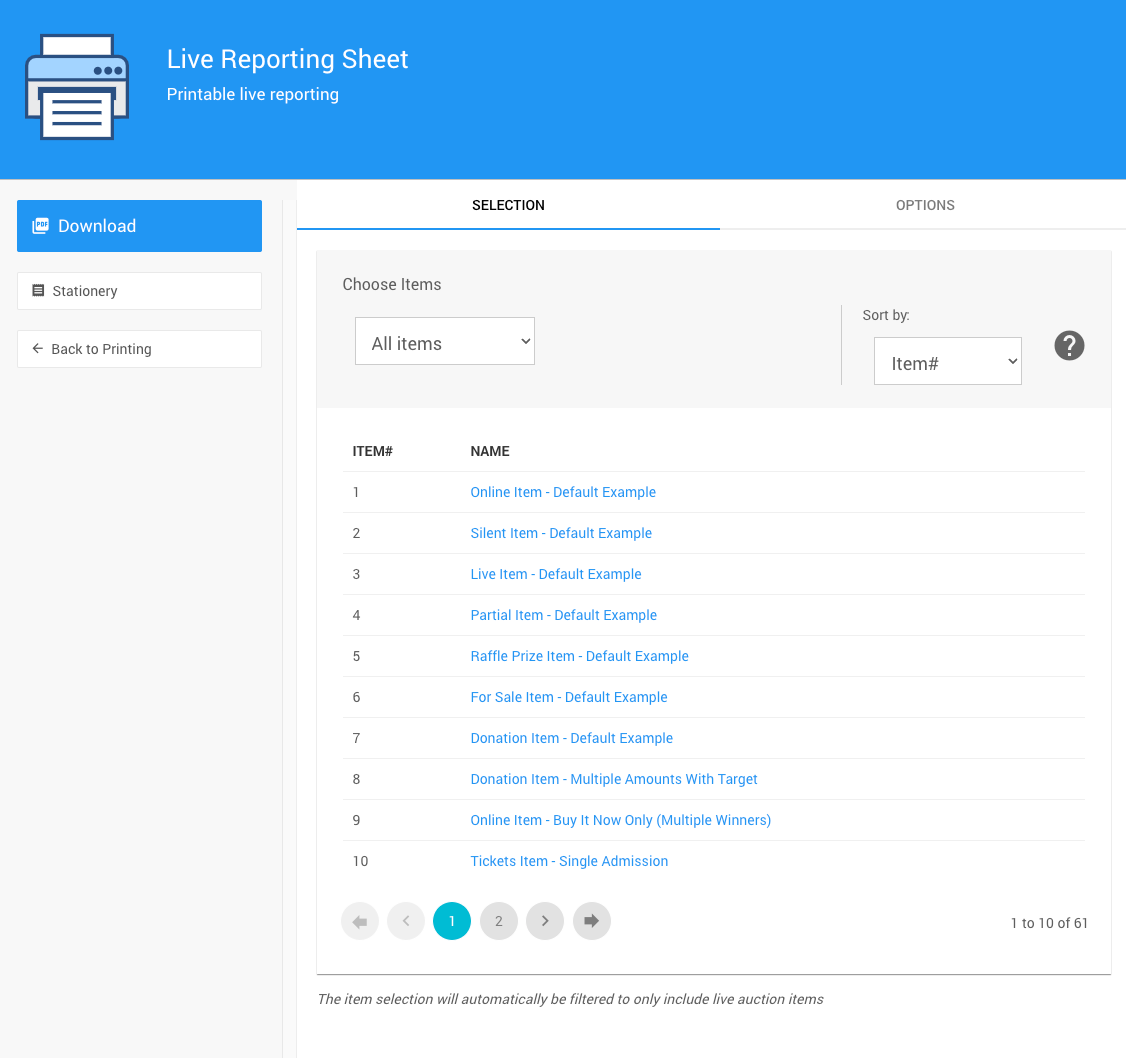The width and height of the screenshot is (1126, 1058).
Task: Click the help question mark icon
Action: click(x=1069, y=346)
